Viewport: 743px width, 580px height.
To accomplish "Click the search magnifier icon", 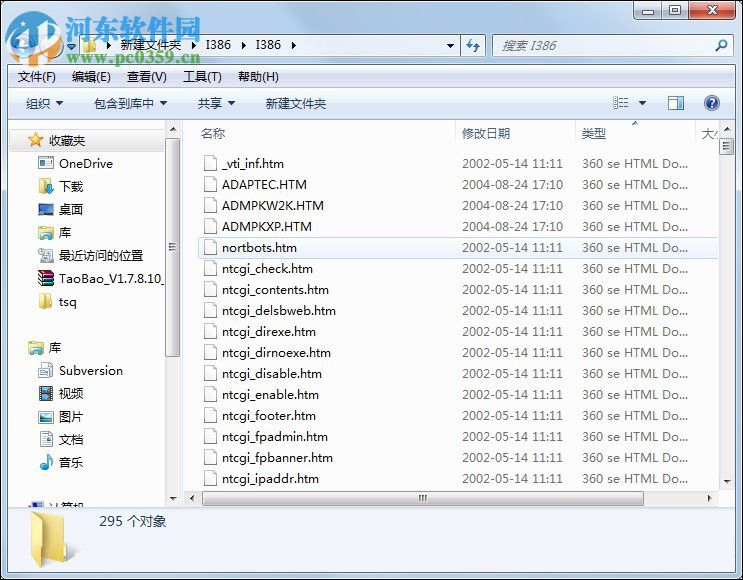I will coord(721,45).
